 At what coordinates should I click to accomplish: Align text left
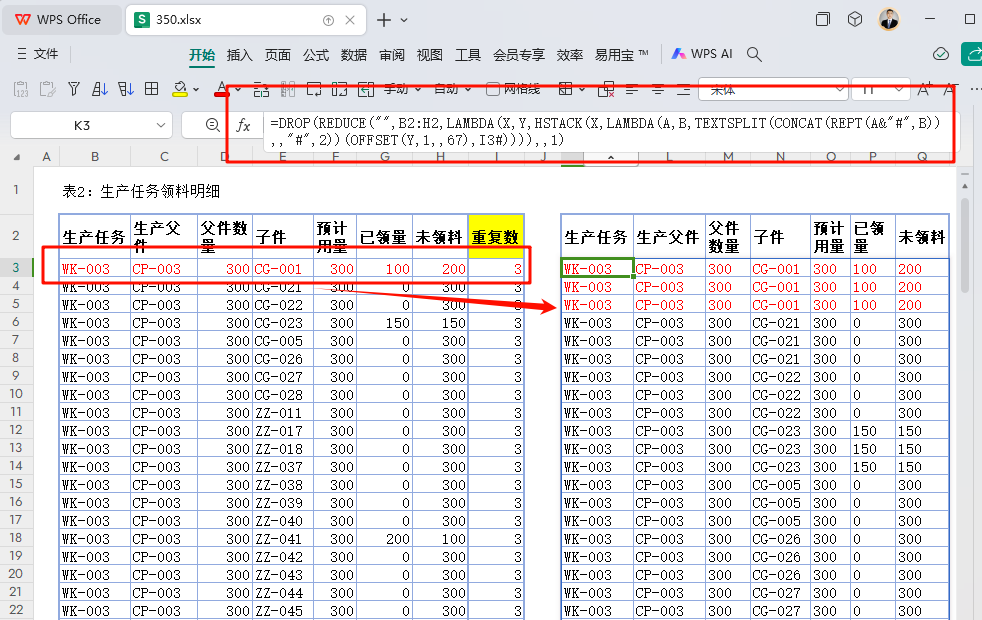coord(632,90)
